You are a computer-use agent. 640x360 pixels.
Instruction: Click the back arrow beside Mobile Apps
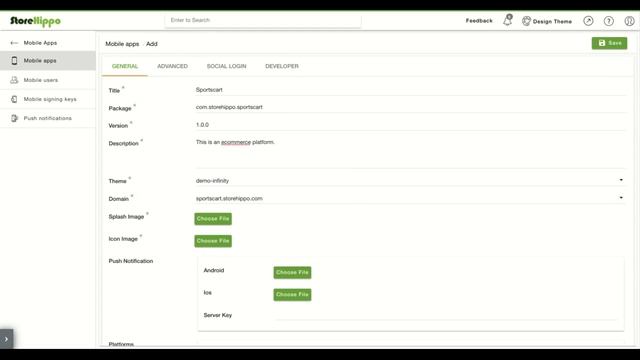pos(14,43)
